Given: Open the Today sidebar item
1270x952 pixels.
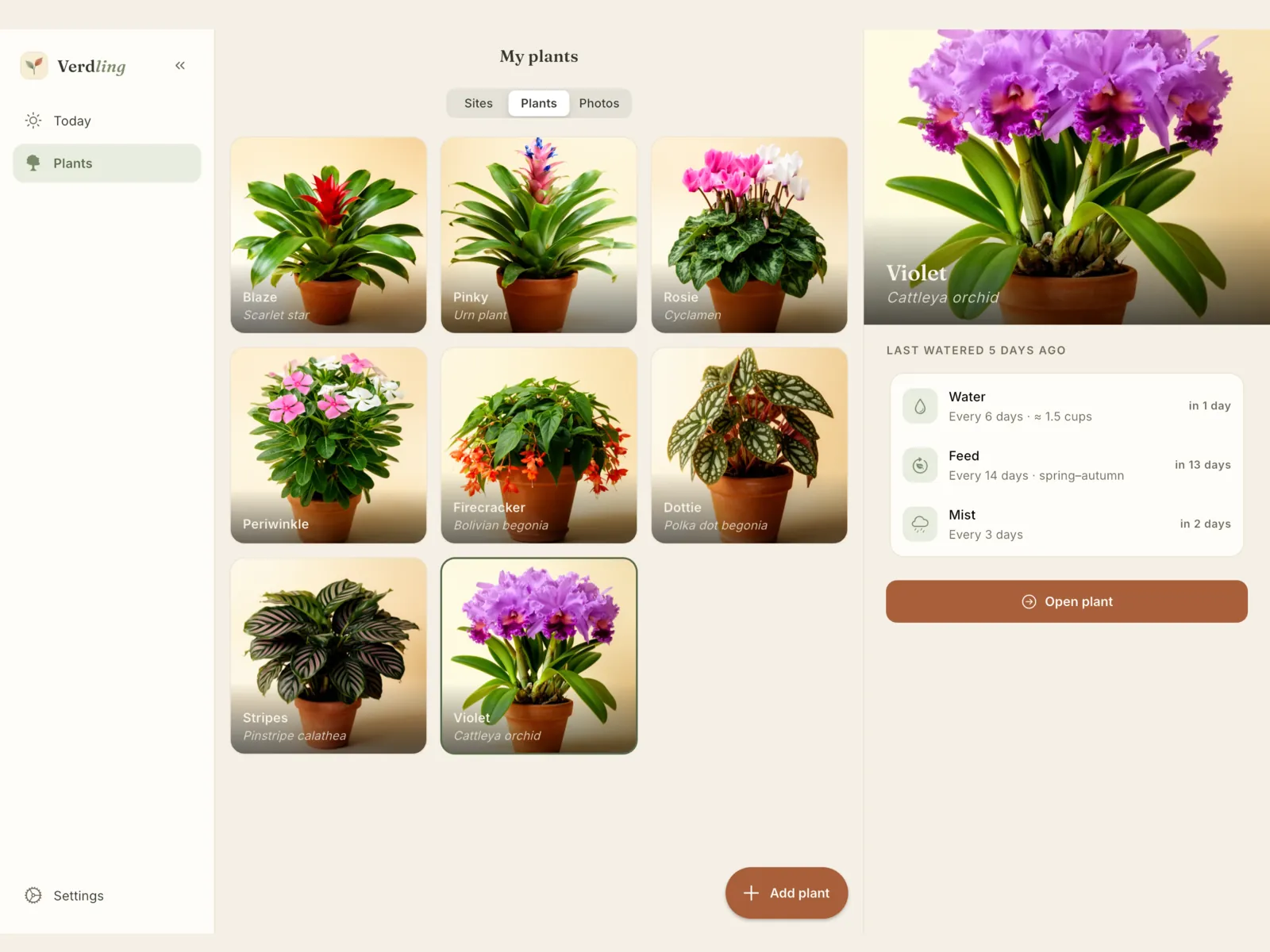Looking at the screenshot, I should coord(107,121).
